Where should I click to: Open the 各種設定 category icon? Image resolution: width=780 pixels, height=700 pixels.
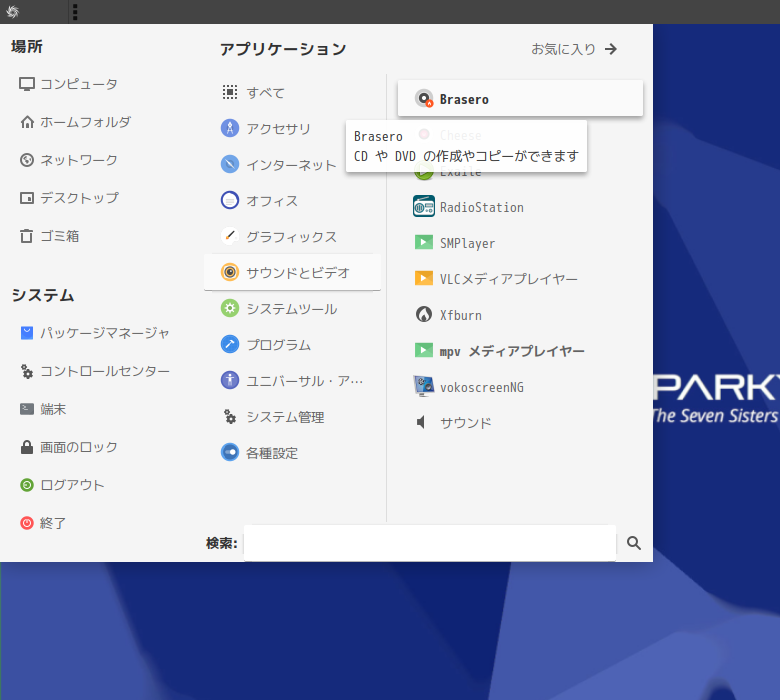pyautogui.click(x=230, y=452)
